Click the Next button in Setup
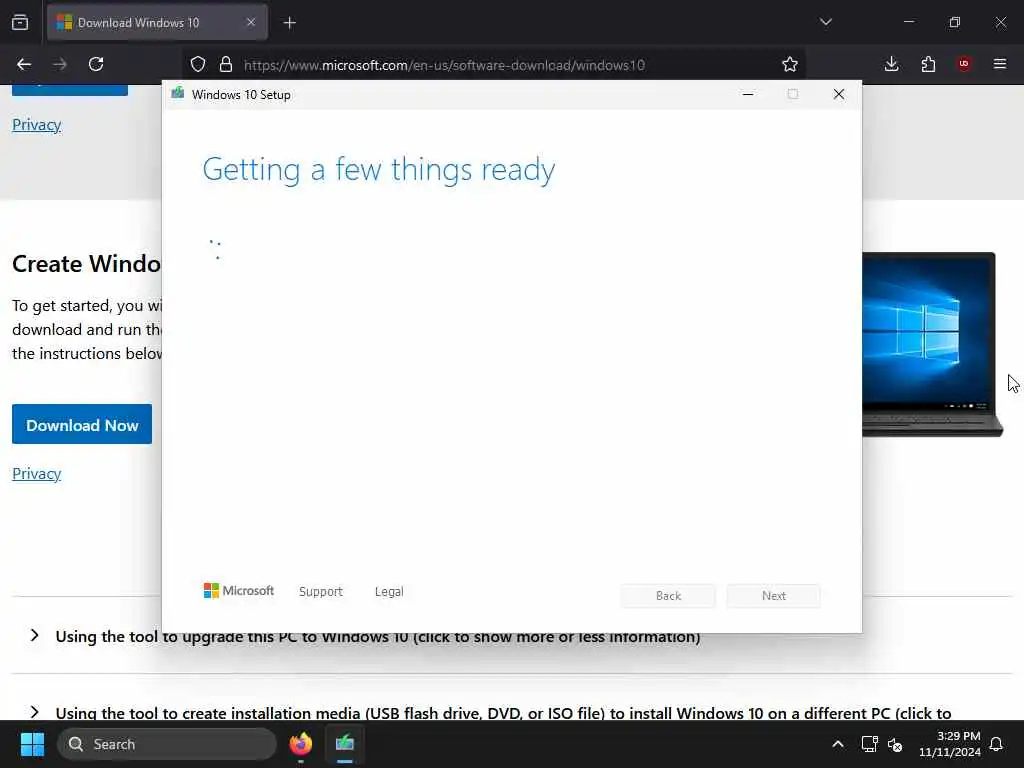1024x768 pixels. 774,596
